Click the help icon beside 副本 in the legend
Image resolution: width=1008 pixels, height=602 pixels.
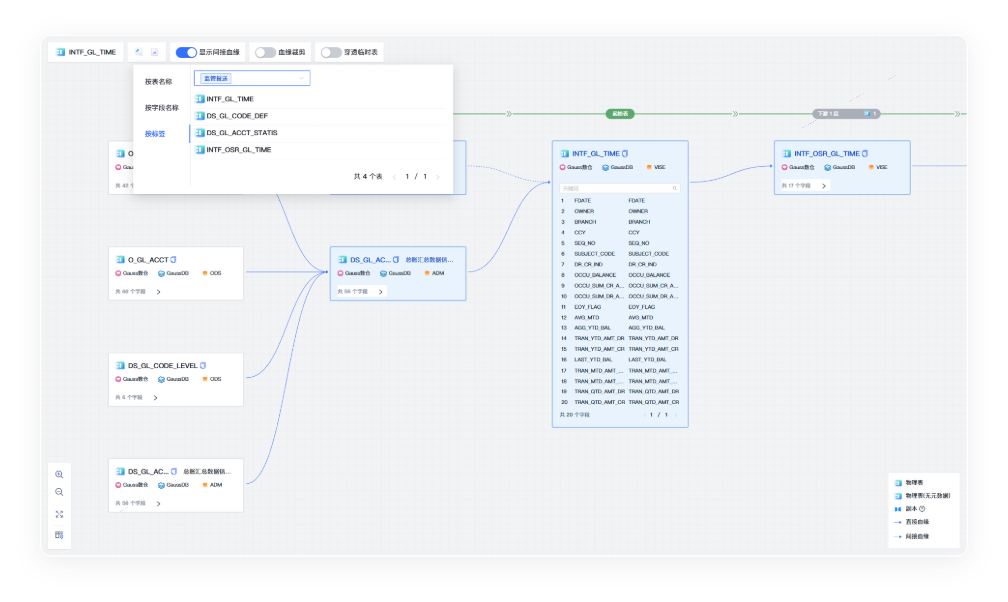click(922, 509)
